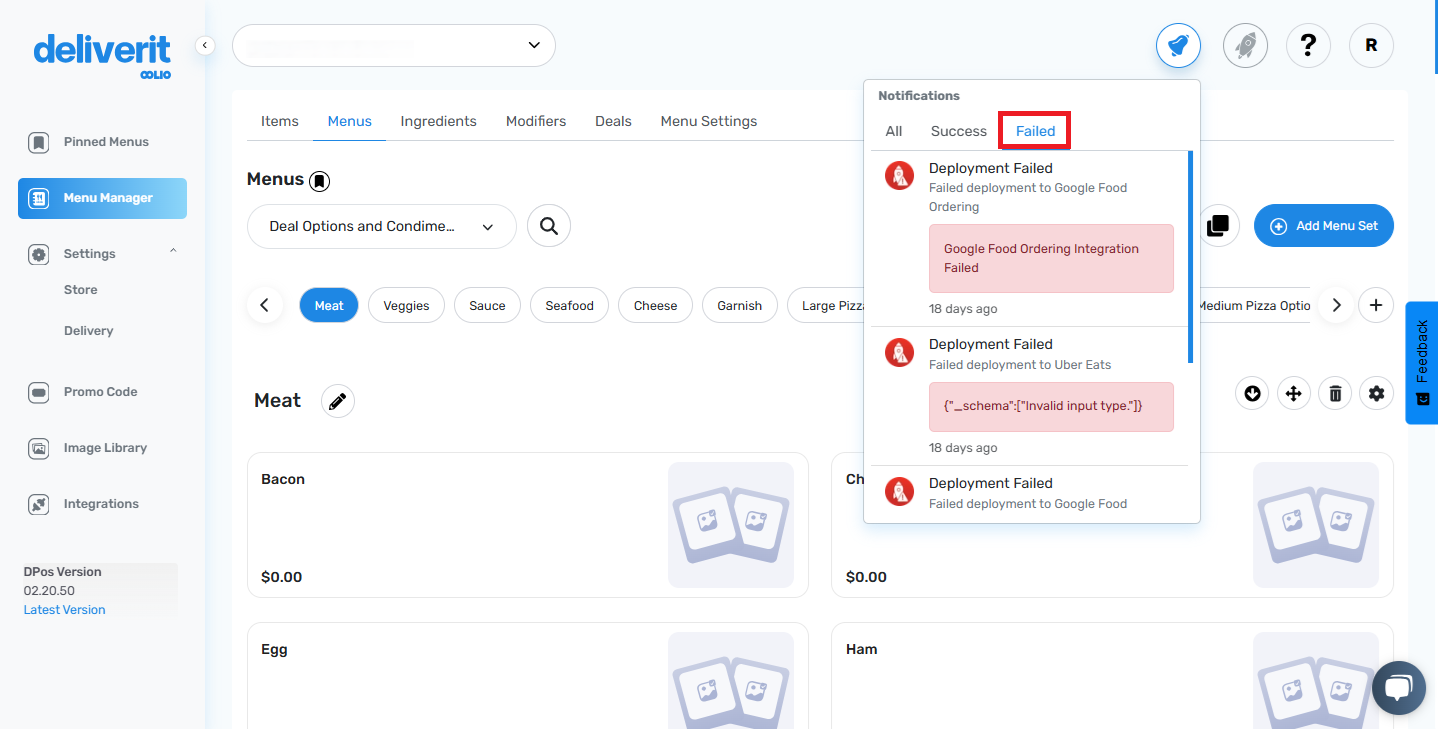
Task: Open the Bacon item card
Action: (528, 525)
